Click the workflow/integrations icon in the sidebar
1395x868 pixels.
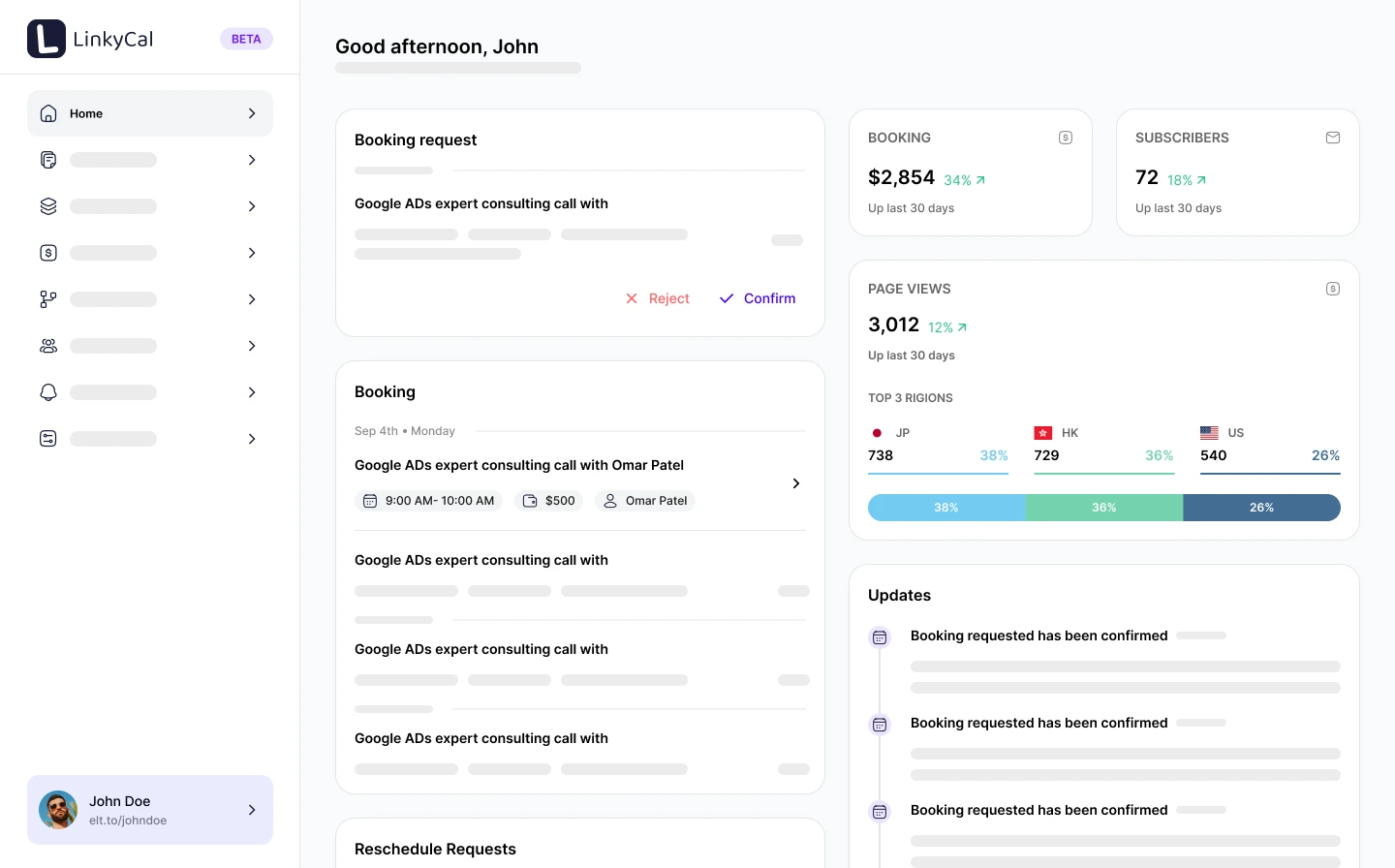(48, 299)
